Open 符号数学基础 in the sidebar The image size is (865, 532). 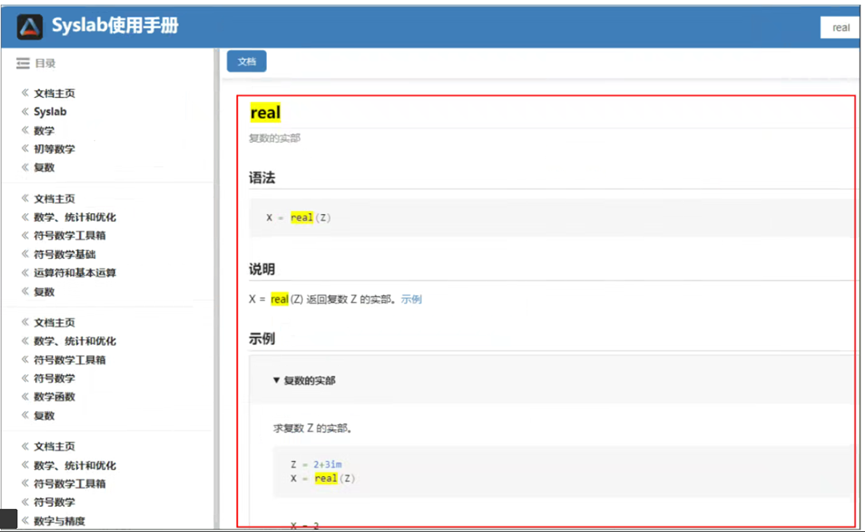65,254
